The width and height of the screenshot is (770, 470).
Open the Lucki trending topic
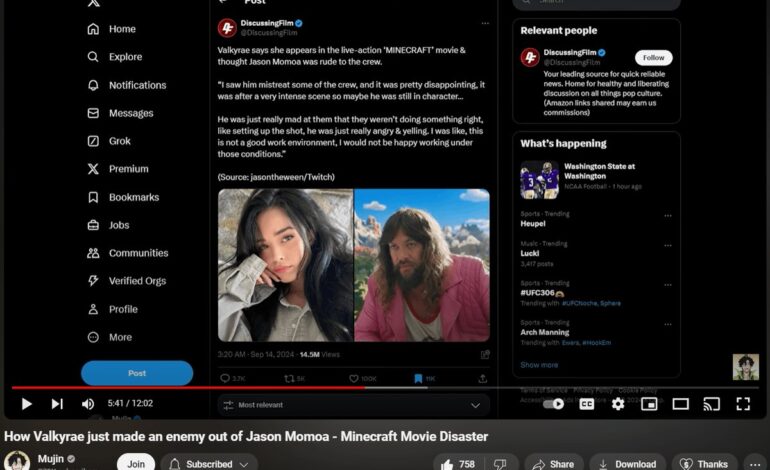[530, 253]
